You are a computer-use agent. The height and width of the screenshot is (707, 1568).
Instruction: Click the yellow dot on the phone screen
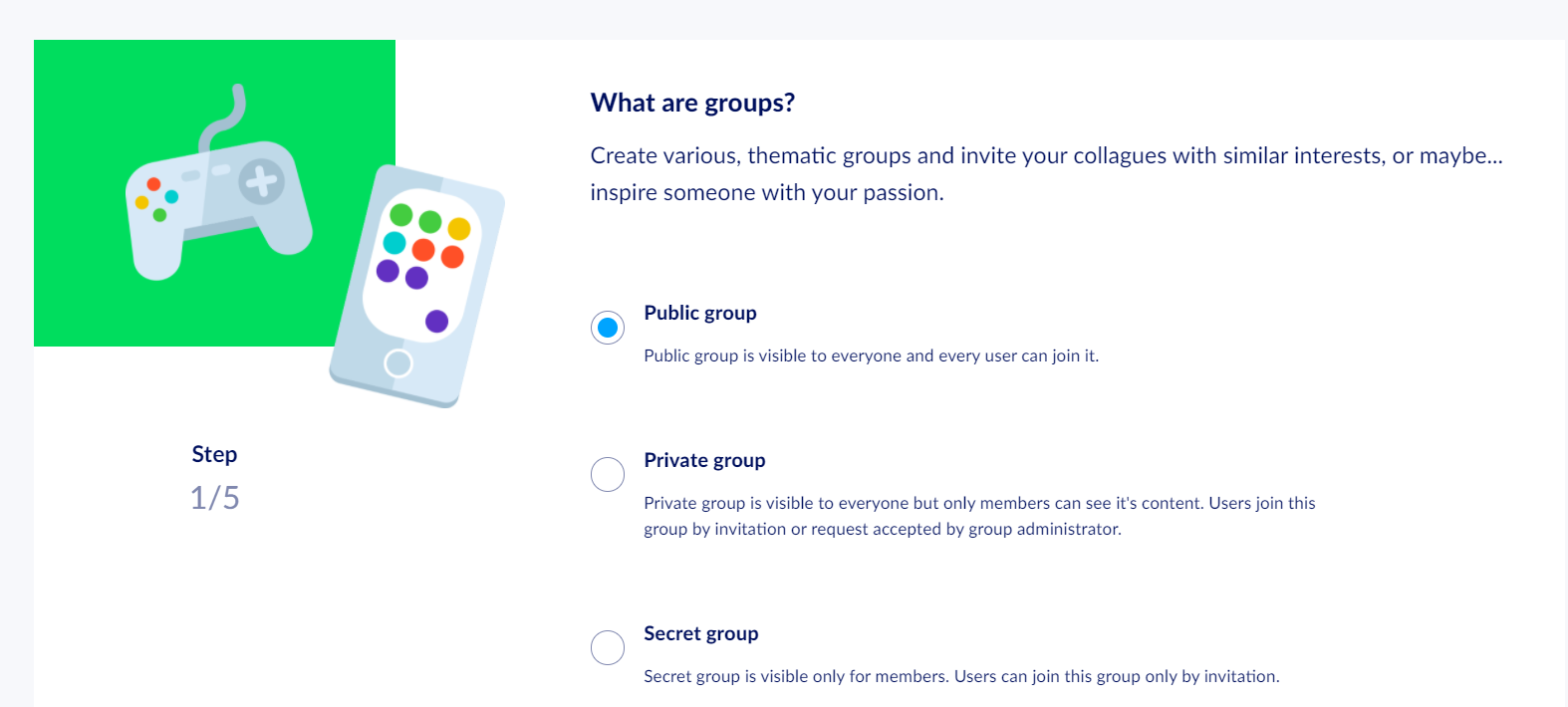click(459, 229)
